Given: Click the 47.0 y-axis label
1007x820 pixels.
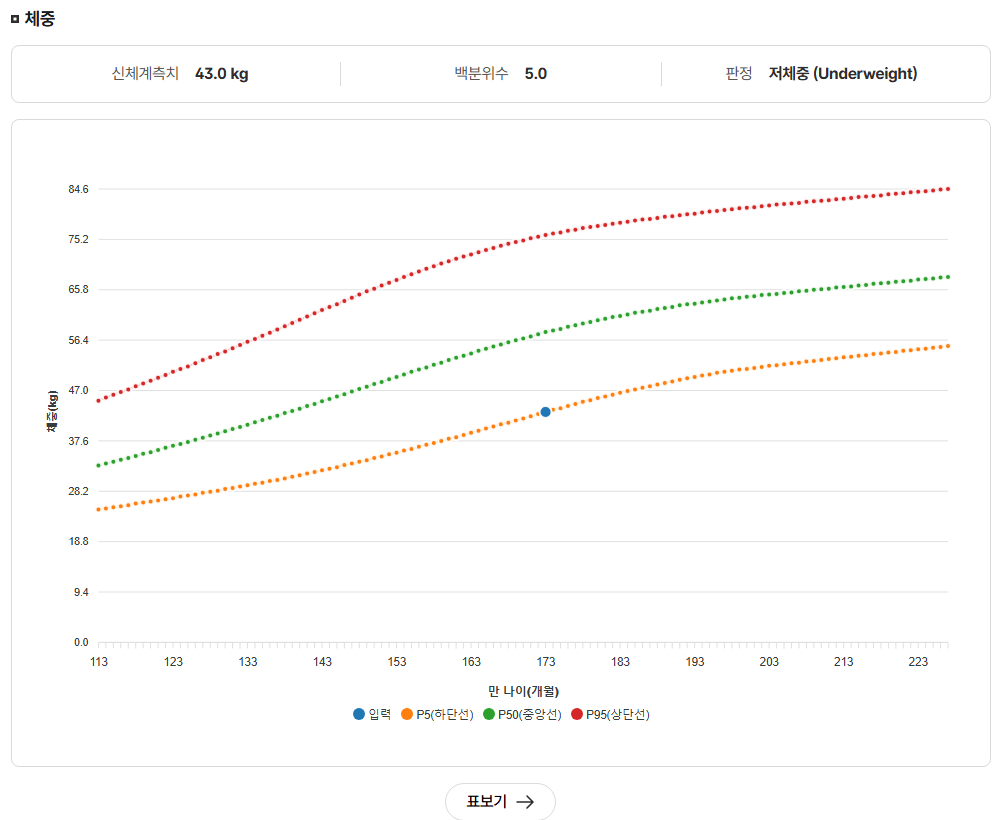Looking at the screenshot, I should click(78, 390).
